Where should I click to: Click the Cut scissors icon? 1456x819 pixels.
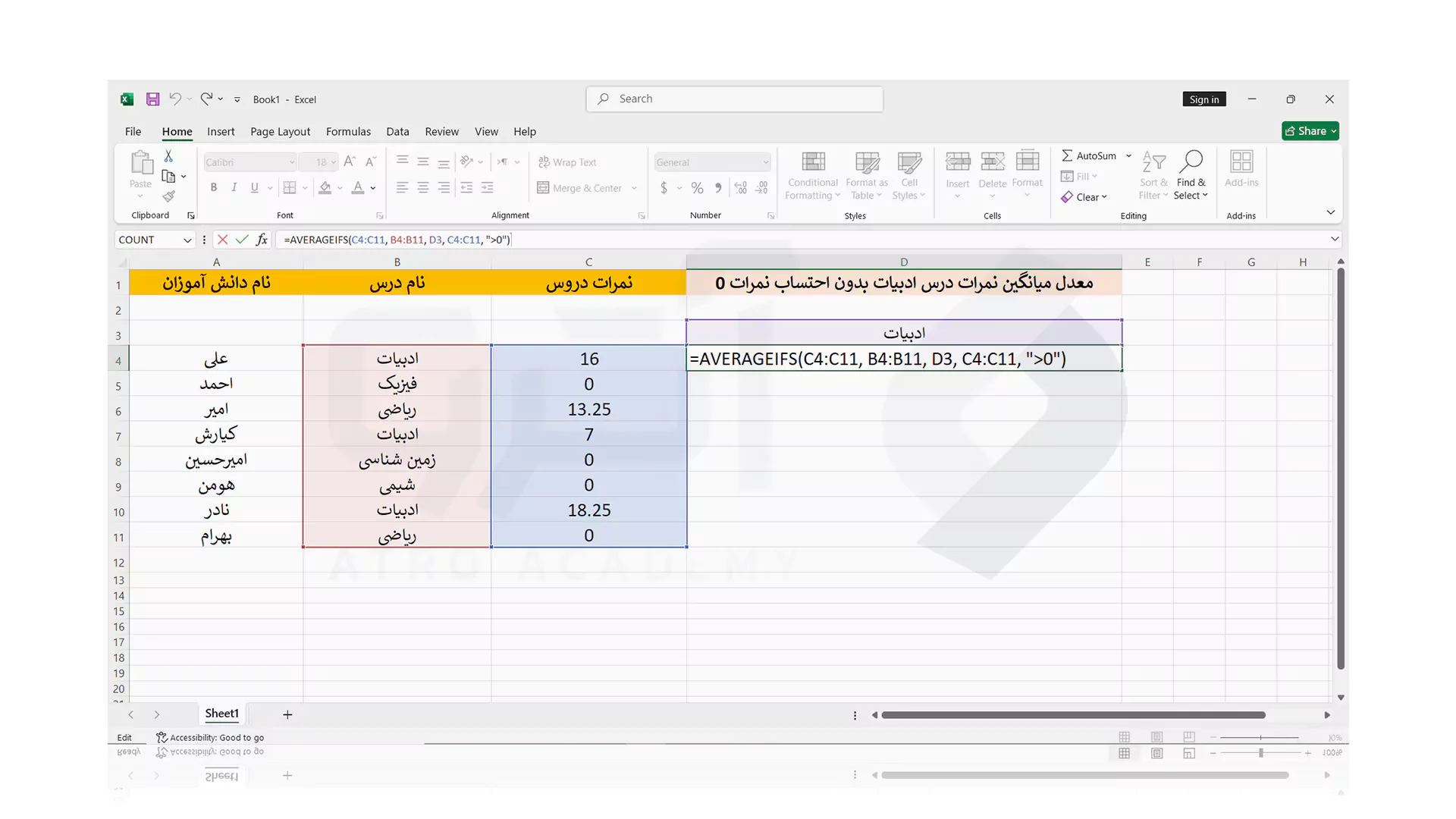(x=168, y=155)
